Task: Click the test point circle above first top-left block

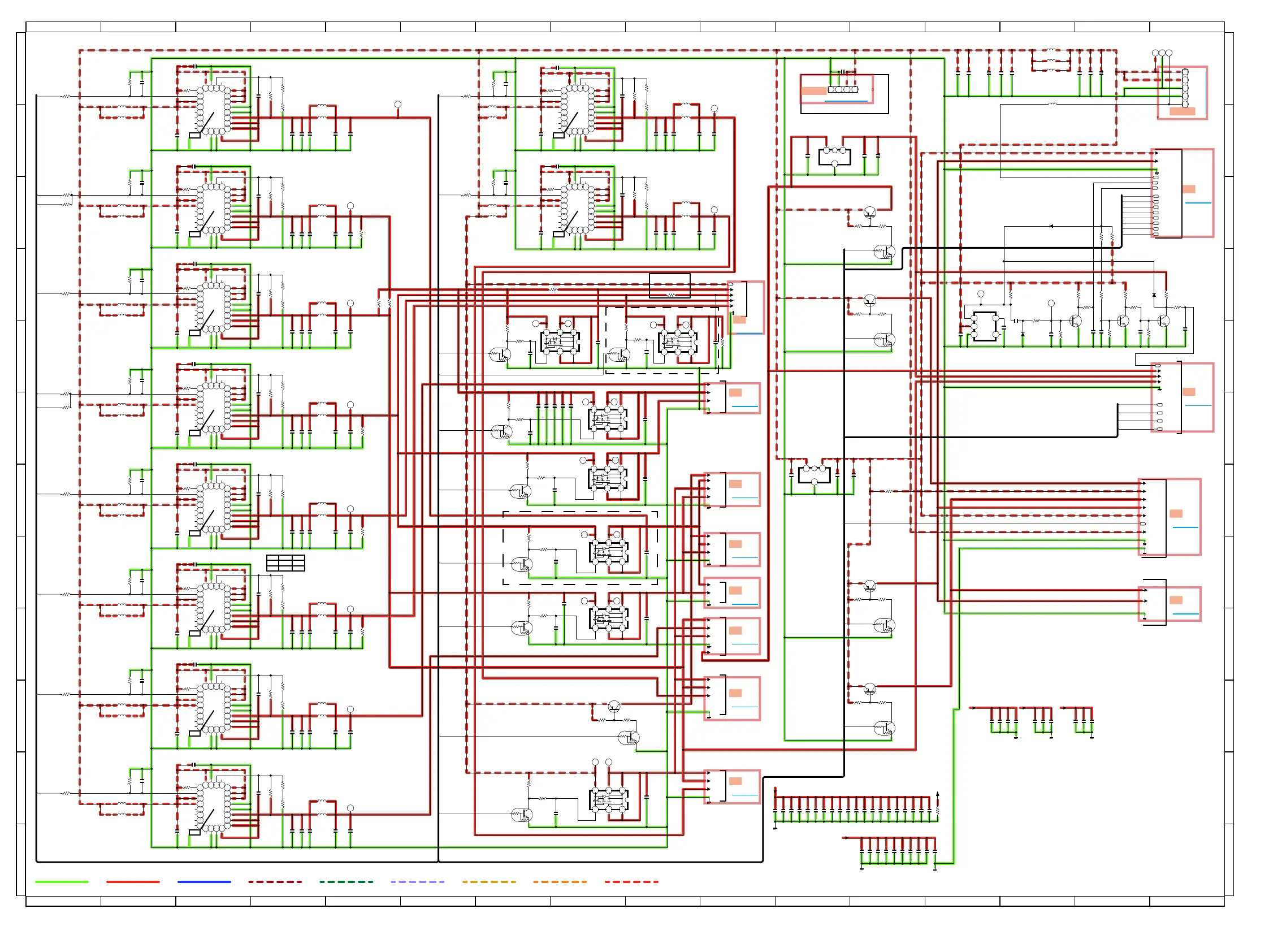Action: coord(397,105)
